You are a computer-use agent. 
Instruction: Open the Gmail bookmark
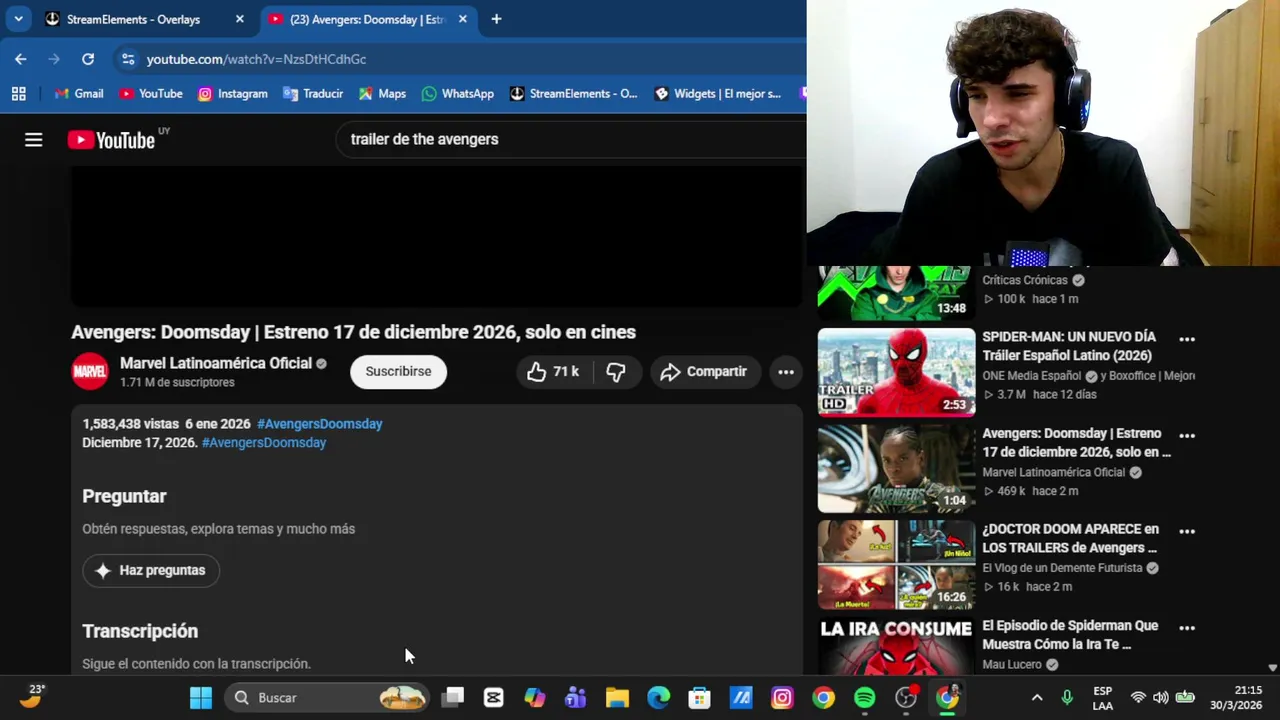point(79,93)
